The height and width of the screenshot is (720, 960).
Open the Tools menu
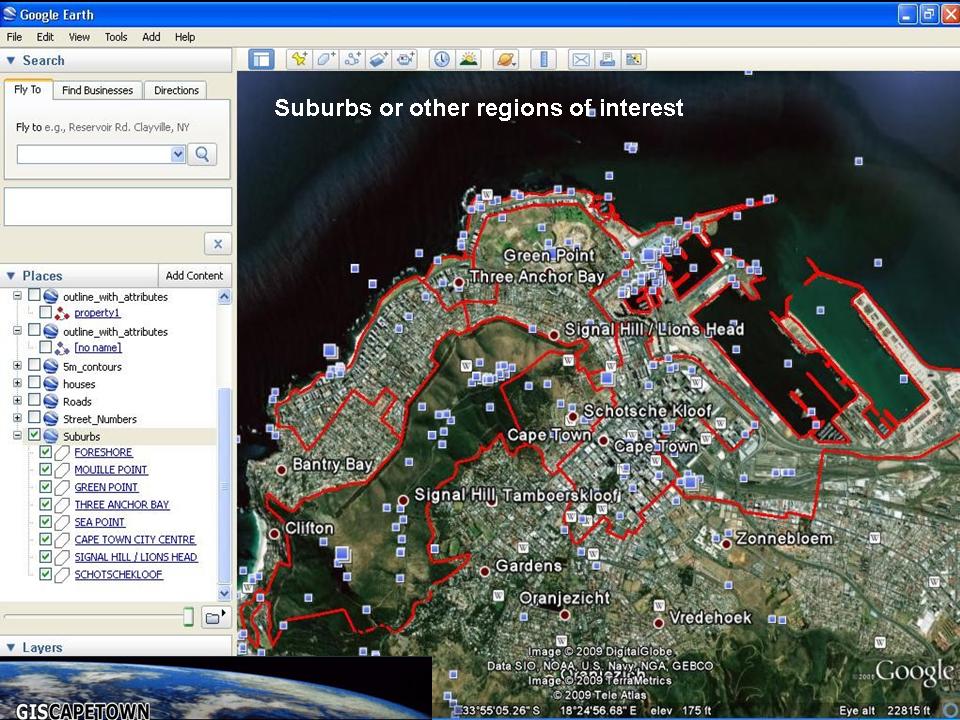click(x=116, y=37)
